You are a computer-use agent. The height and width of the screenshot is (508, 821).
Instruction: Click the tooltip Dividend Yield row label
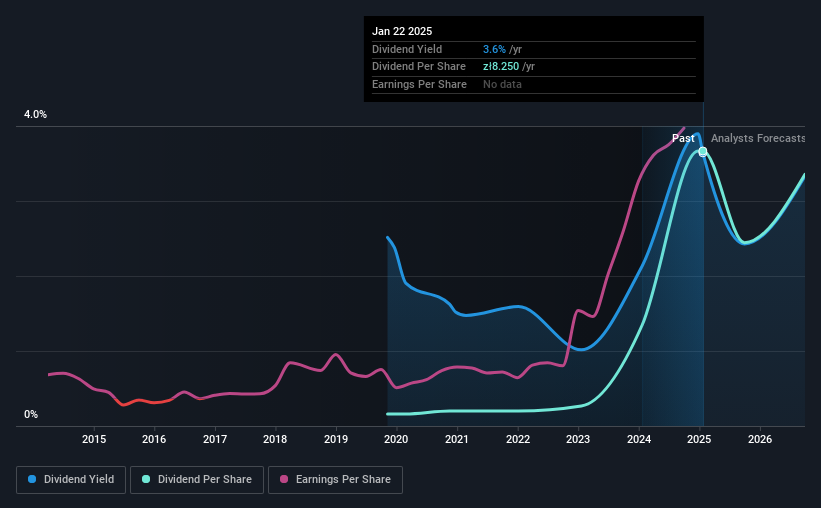click(x=407, y=49)
